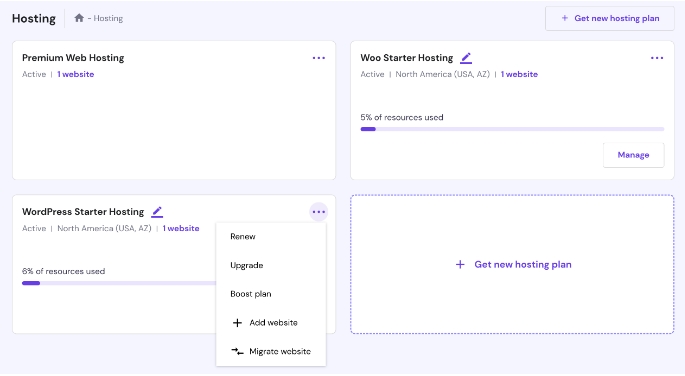The height and width of the screenshot is (376, 685).
Task: Click the dashed Get new hosting plan card
Action: coord(512,265)
